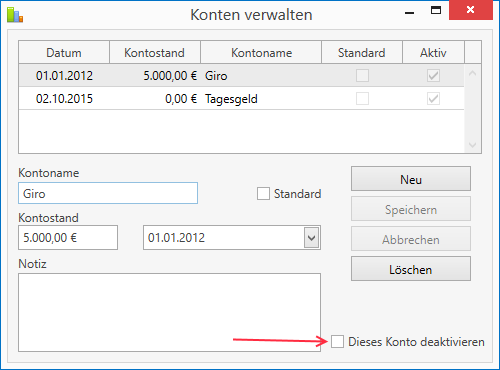Toggle Aktiv checkbox in Giro row

(x=433, y=76)
